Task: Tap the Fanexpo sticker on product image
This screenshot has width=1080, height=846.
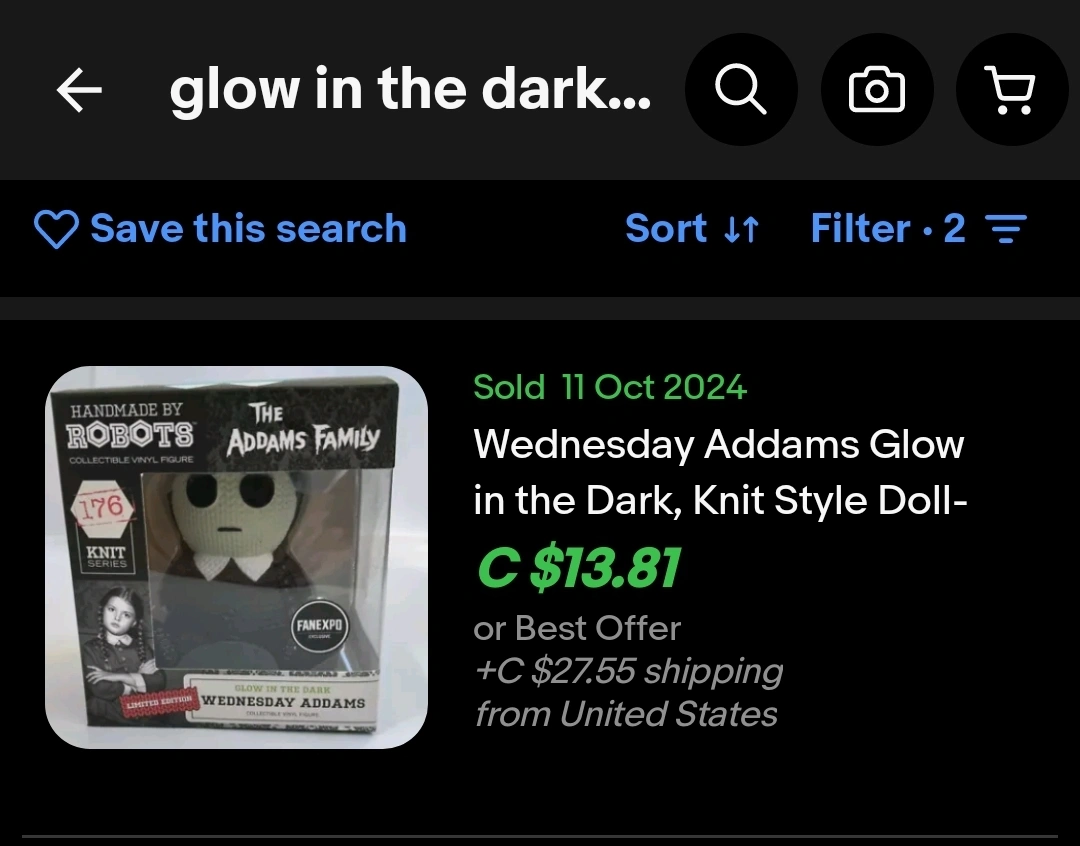Action: click(319, 626)
